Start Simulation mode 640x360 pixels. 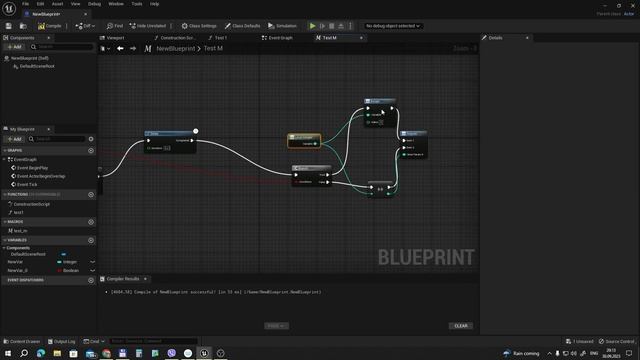pyautogui.click(x=282, y=26)
